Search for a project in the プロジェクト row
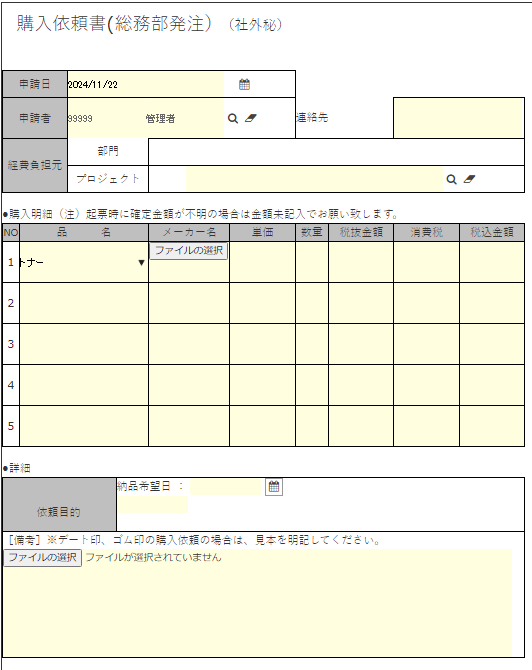Image resolution: width=532 pixels, height=670 pixels. click(451, 179)
